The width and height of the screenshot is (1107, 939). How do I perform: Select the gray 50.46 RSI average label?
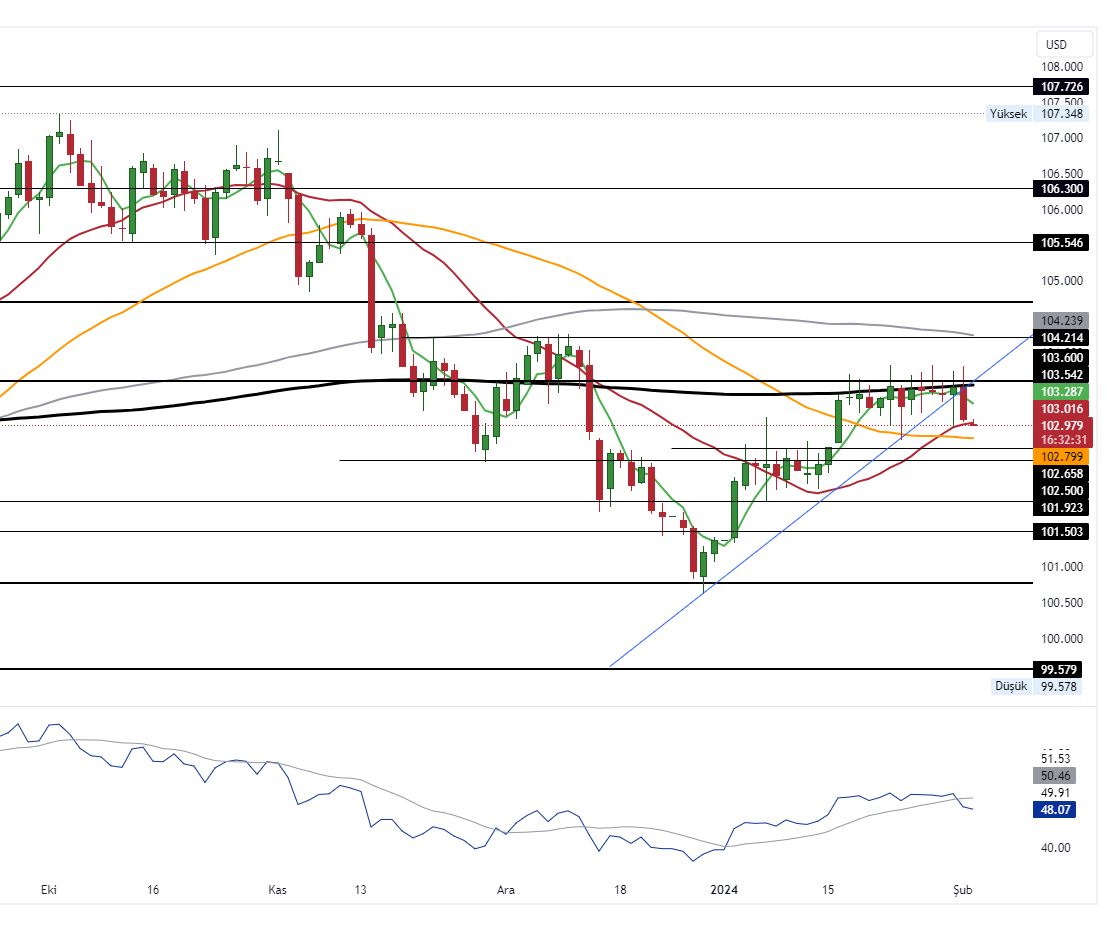coord(1056,775)
